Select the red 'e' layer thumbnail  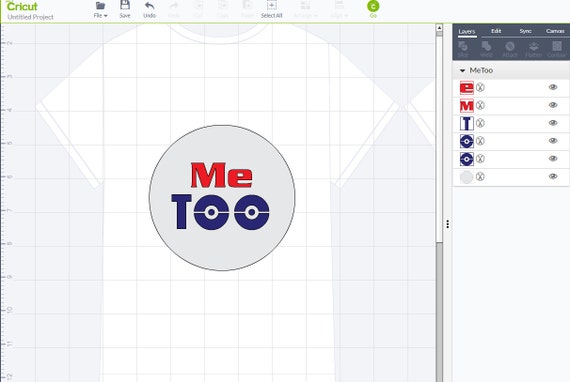pyautogui.click(x=467, y=88)
